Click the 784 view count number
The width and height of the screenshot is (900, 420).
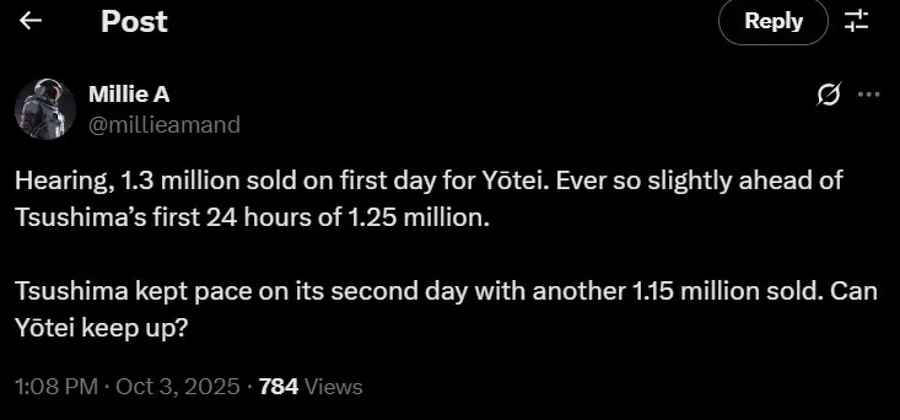277,386
